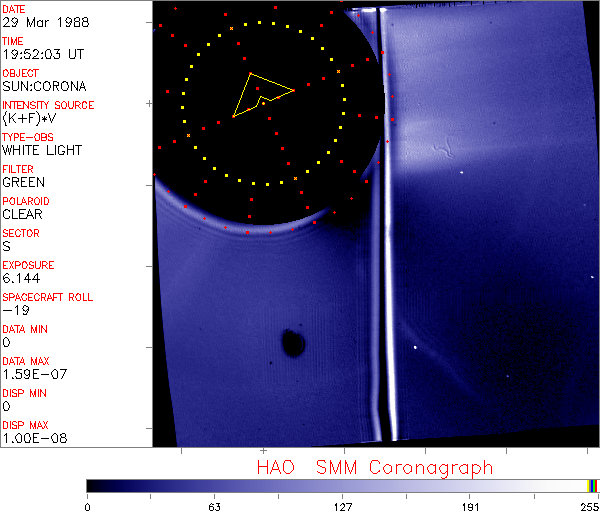Select the WHITE LIGHT observation type
This screenshot has height=512, width=600.
click(x=41, y=151)
